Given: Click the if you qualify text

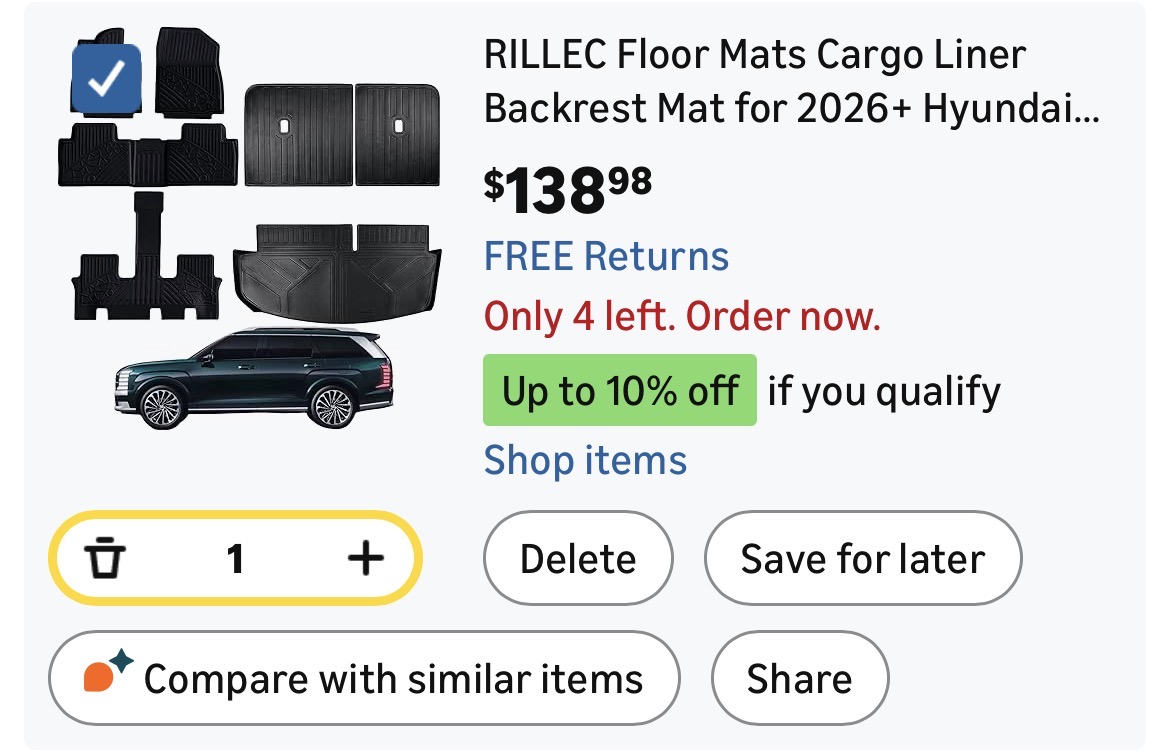Looking at the screenshot, I should point(884,391).
